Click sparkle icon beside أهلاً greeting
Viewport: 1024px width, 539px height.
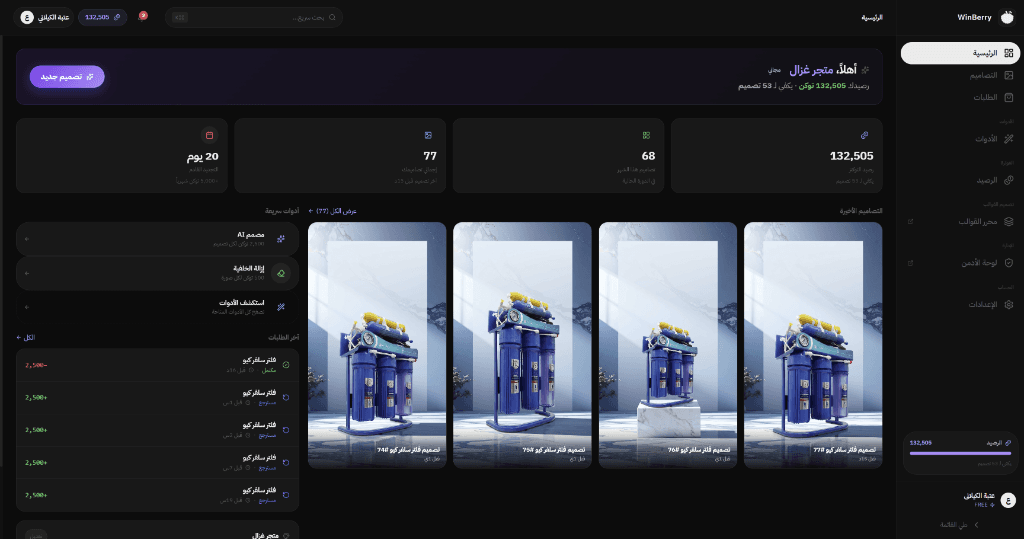[865, 70]
